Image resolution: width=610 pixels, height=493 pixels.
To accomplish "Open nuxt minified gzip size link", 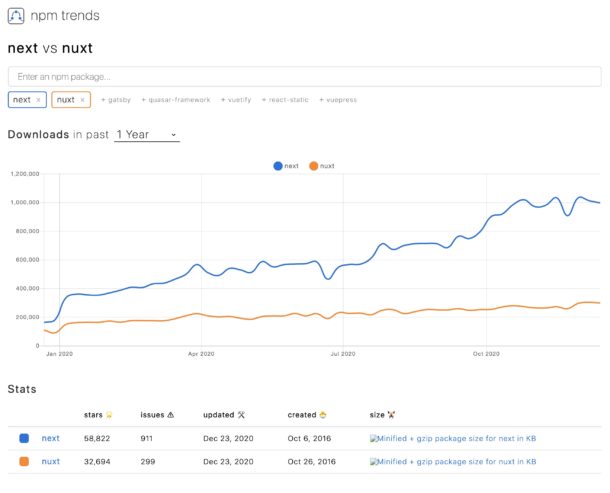I will pyautogui.click(x=453, y=462).
